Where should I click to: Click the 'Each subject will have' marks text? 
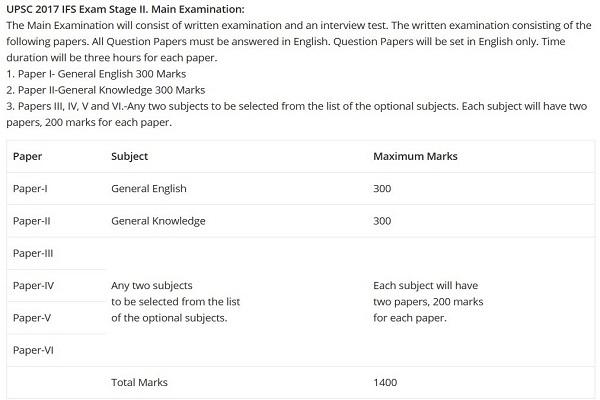(x=426, y=286)
